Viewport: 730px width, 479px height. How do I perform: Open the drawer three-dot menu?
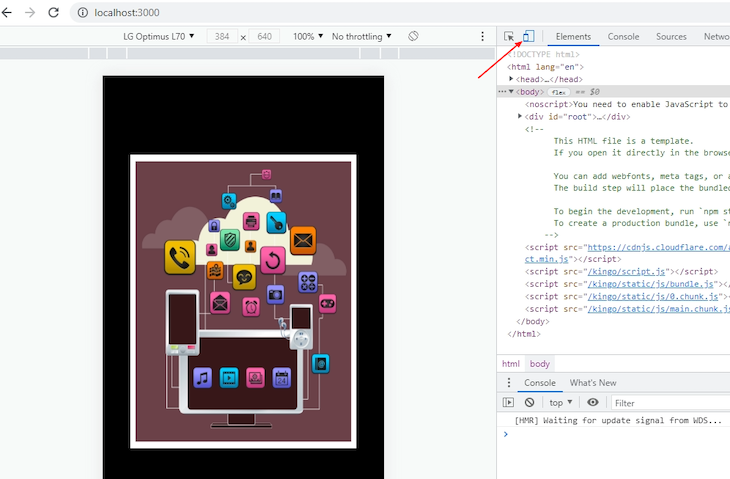[x=508, y=383]
